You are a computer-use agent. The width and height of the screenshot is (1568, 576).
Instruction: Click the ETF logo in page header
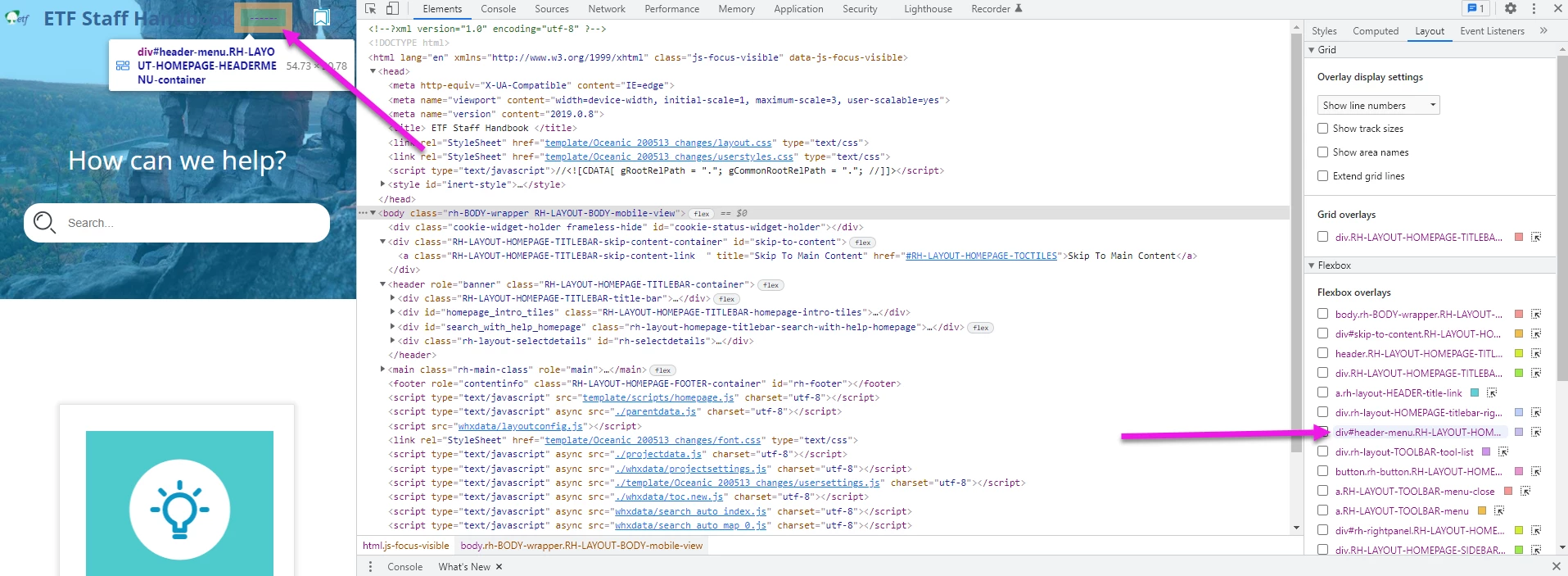pos(16,17)
